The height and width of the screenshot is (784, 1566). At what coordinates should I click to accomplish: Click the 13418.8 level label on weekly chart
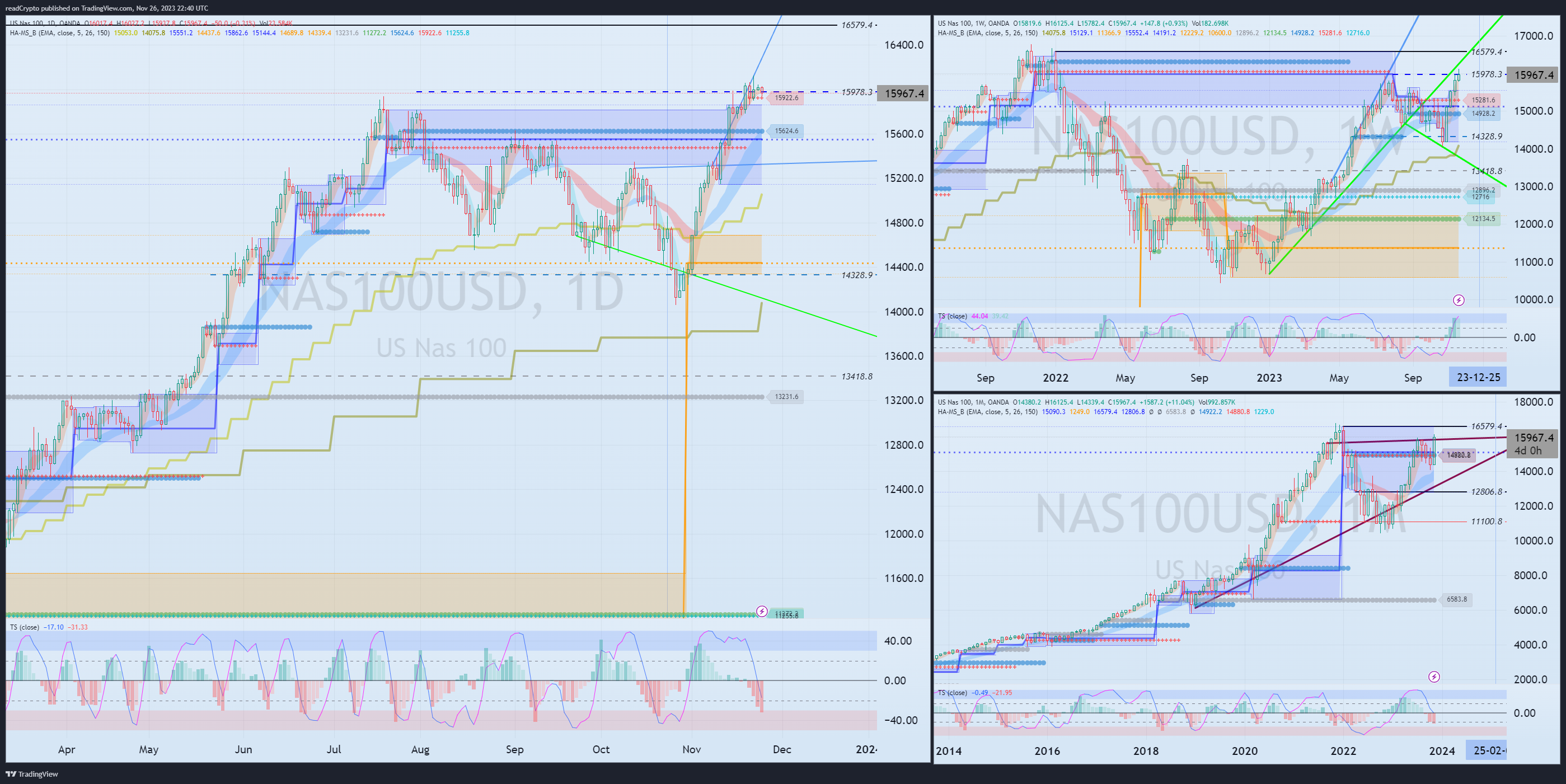tap(1487, 171)
